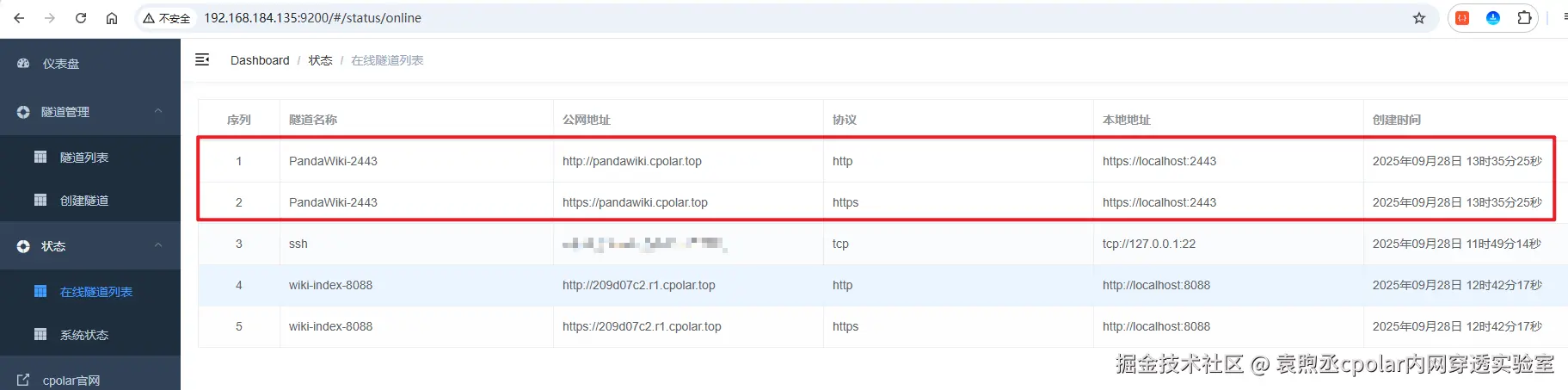Image resolution: width=1568 pixels, height=390 pixels.
Task: Click http://209d07c2.r1.cpolar.top address
Action: point(639,285)
